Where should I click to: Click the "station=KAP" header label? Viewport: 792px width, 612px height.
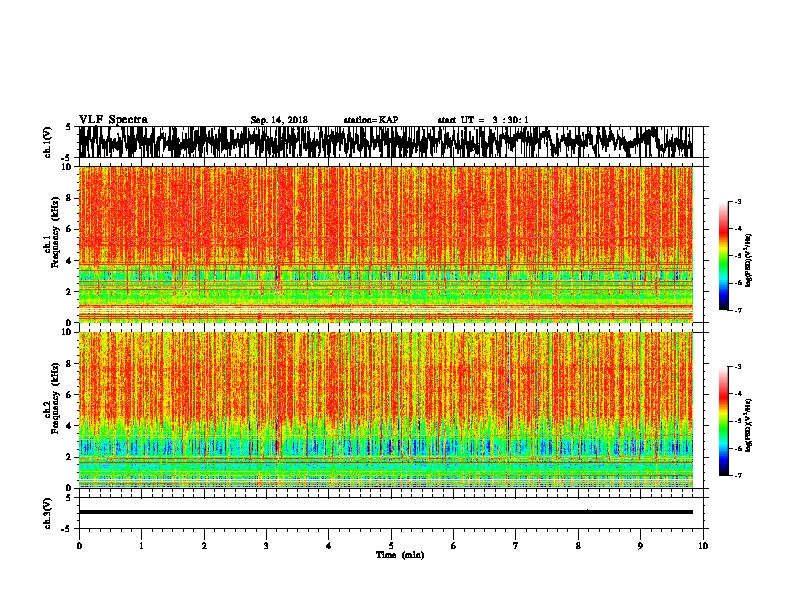(x=371, y=120)
